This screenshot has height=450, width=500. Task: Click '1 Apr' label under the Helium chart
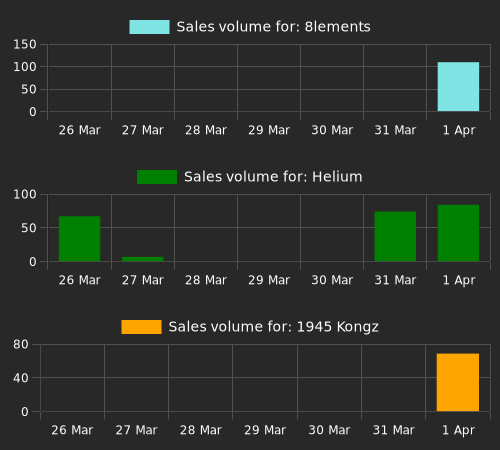tap(459, 280)
